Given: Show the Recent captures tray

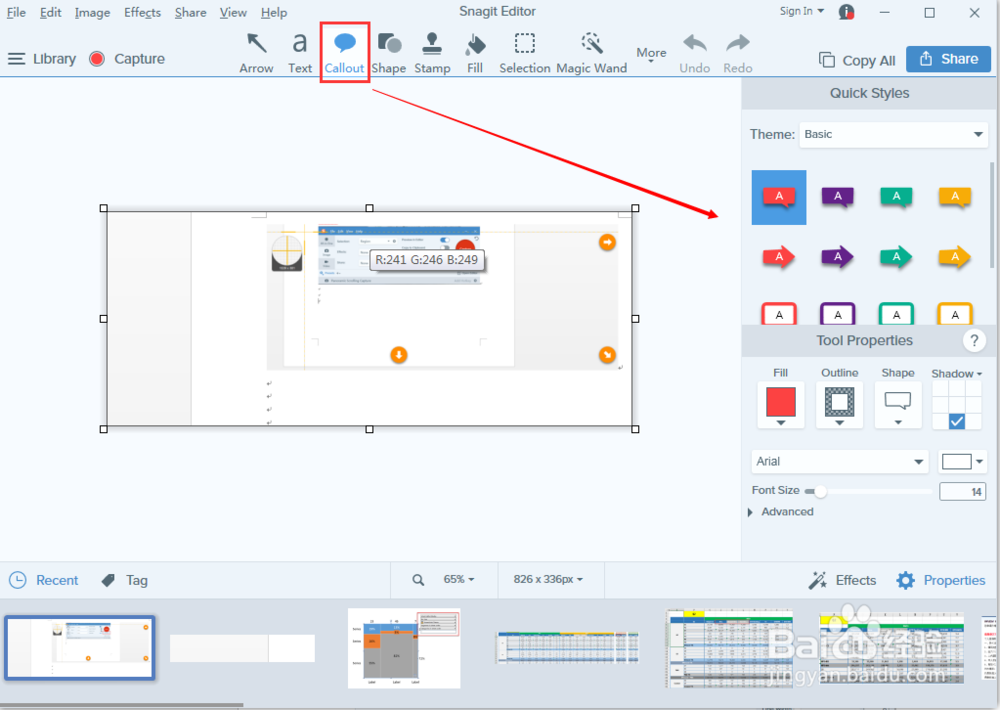Looking at the screenshot, I should 43,580.
